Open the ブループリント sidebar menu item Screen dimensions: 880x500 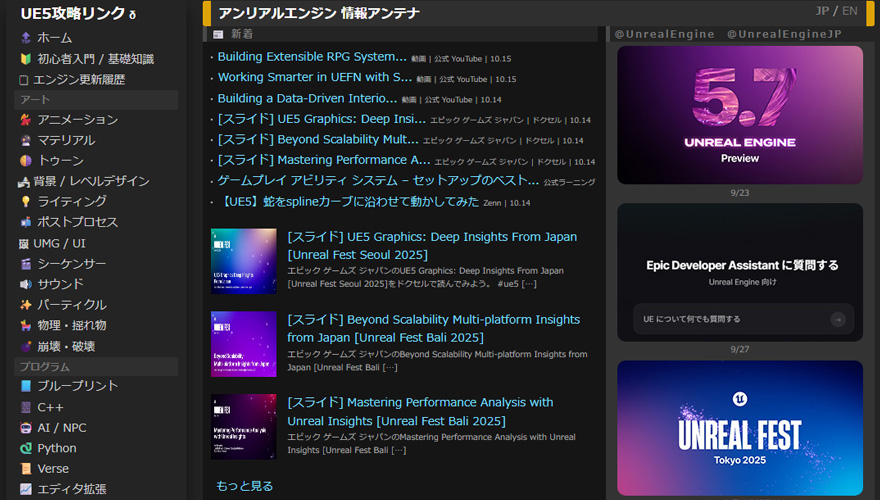(77, 386)
